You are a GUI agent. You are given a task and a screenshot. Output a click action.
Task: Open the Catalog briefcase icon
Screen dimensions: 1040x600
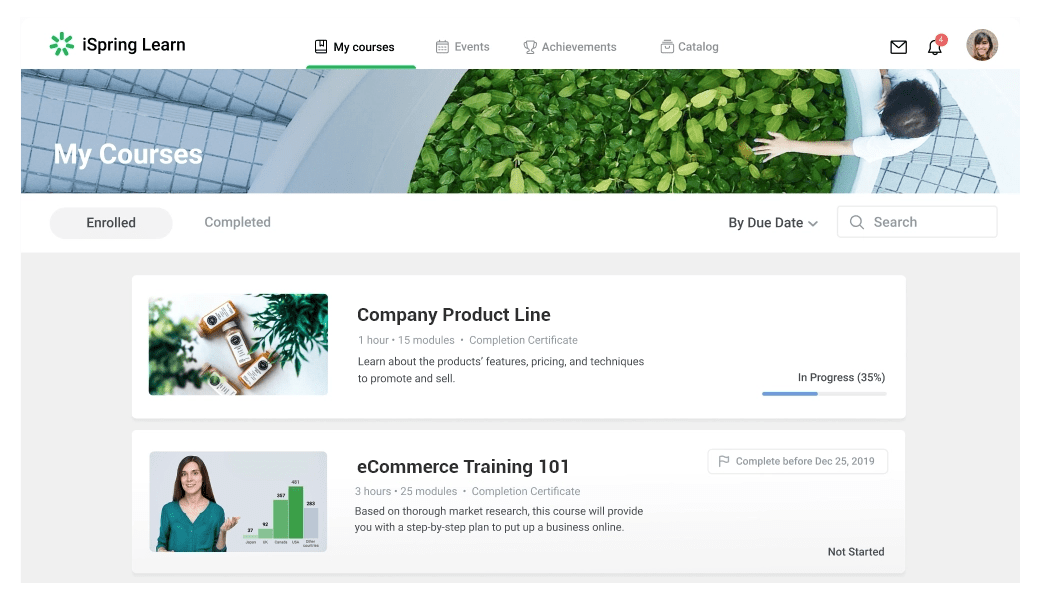tap(665, 45)
